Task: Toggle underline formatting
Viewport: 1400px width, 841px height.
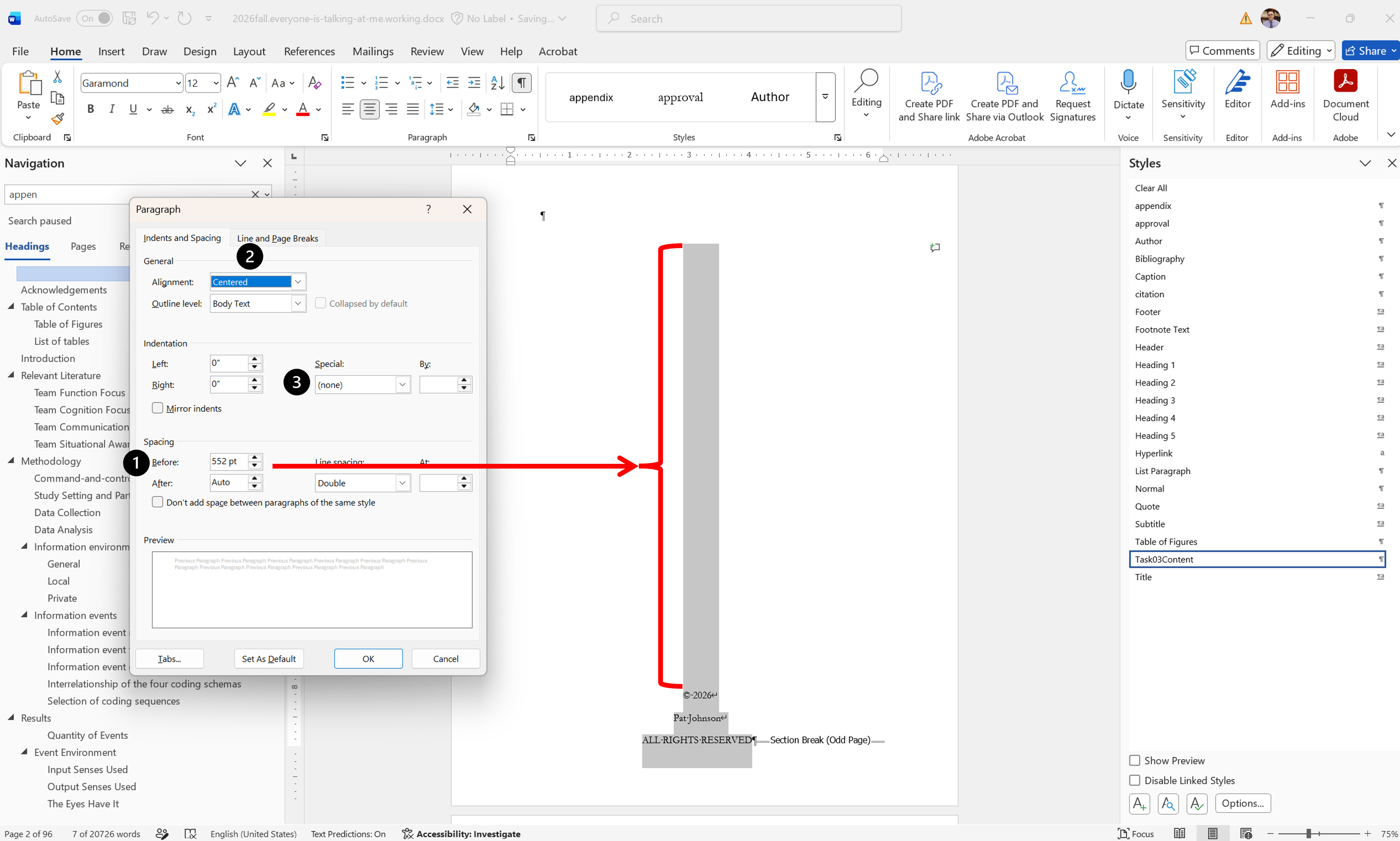Action: pyautogui.click(x=133, y=109)
